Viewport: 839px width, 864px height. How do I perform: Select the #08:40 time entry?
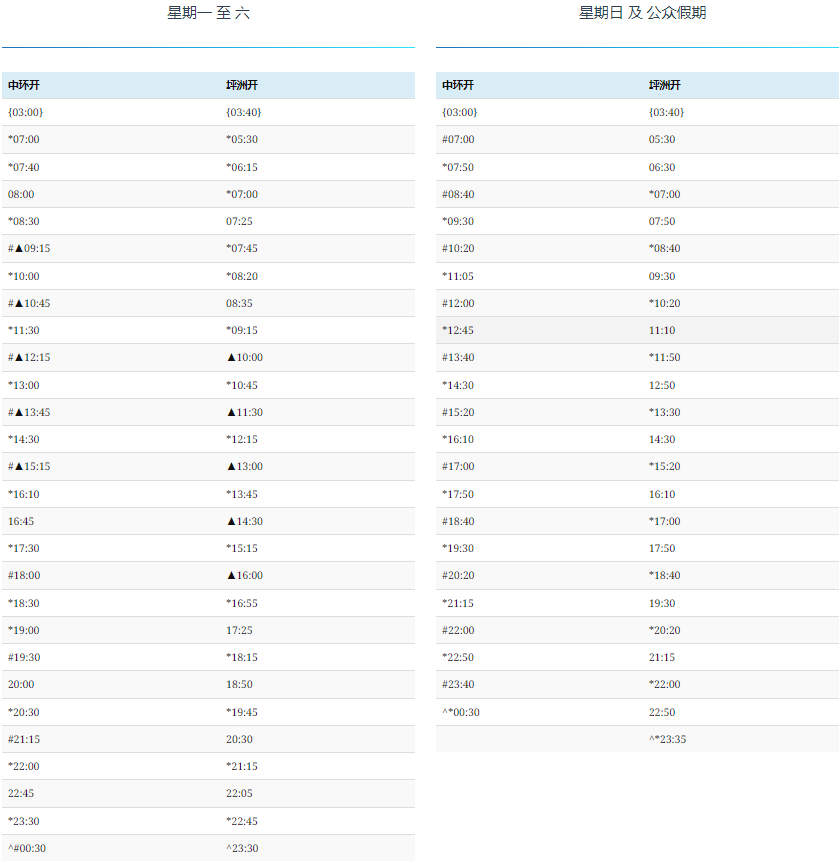458,194
